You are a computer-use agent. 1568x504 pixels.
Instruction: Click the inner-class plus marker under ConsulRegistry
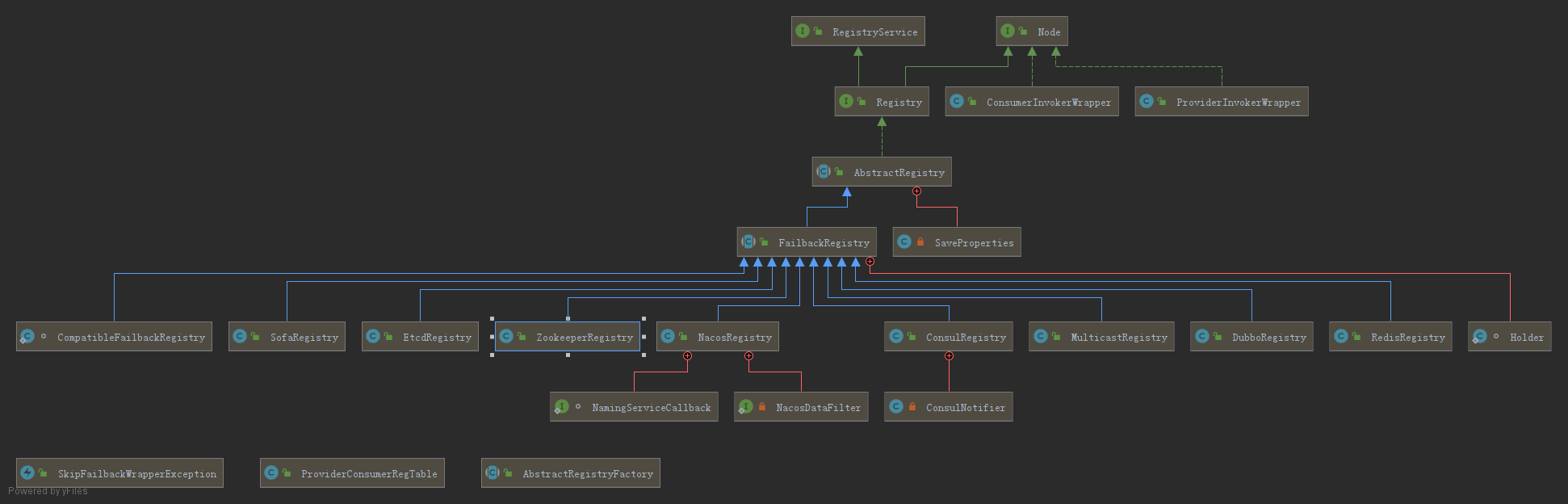coord(949,356)
